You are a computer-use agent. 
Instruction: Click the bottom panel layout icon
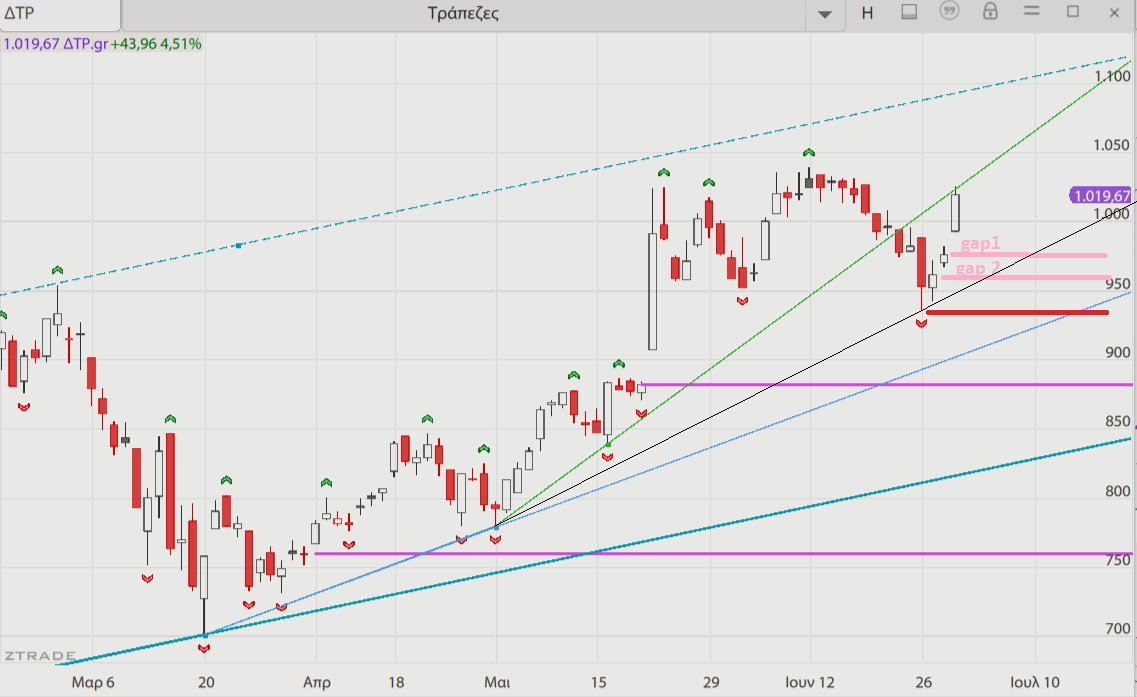909,13
